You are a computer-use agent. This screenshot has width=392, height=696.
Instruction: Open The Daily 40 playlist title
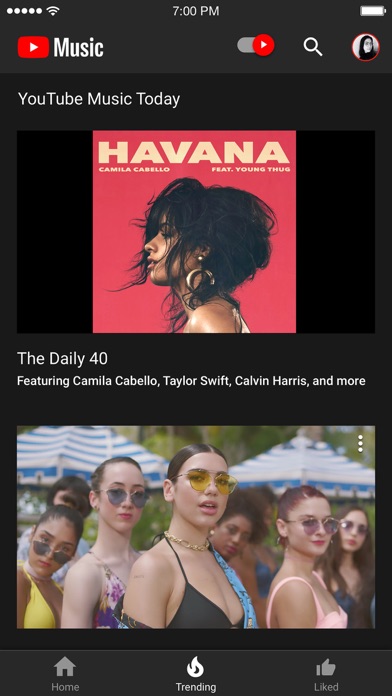62,359
